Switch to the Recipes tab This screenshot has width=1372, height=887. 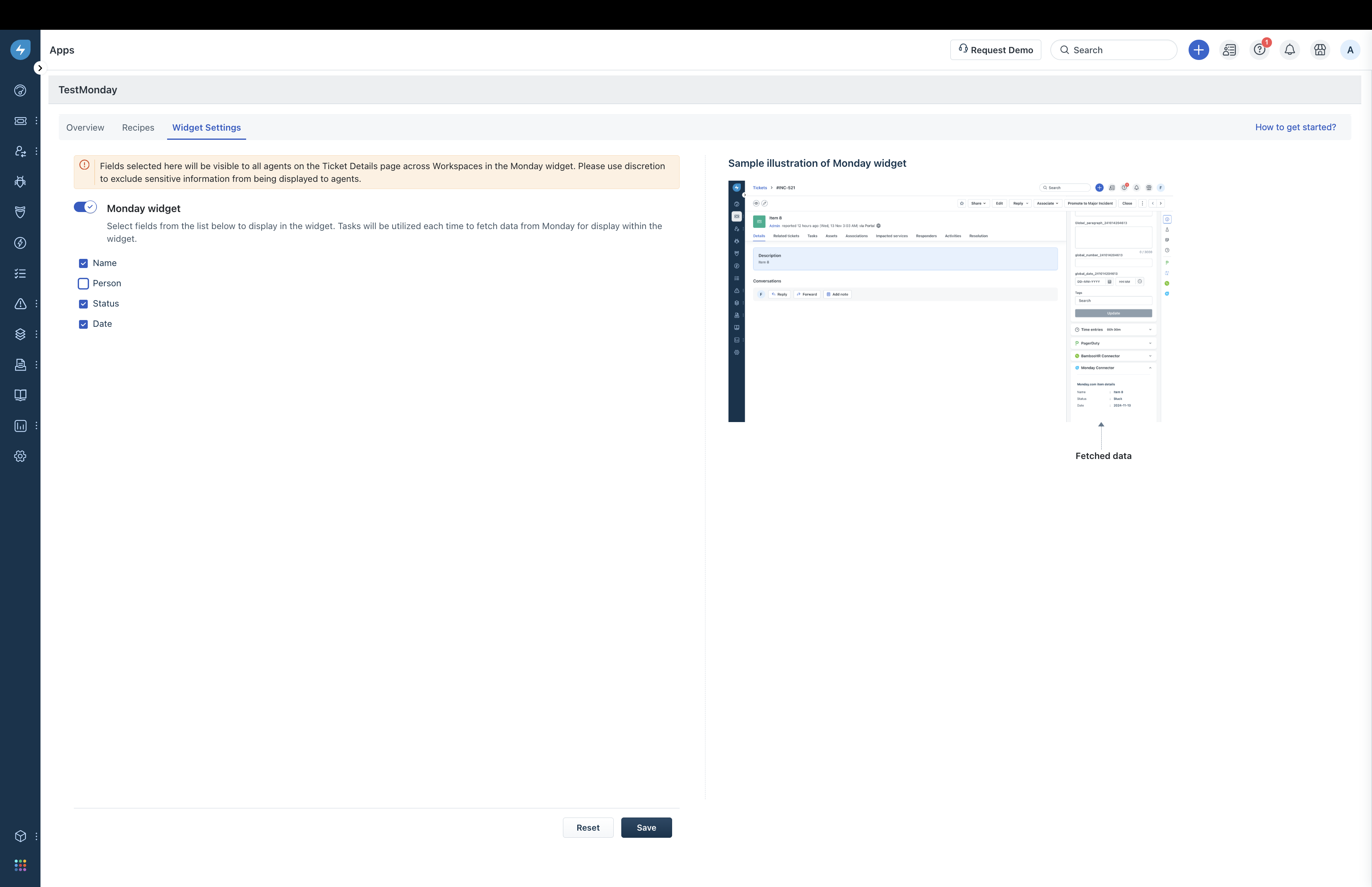(138, 127)
